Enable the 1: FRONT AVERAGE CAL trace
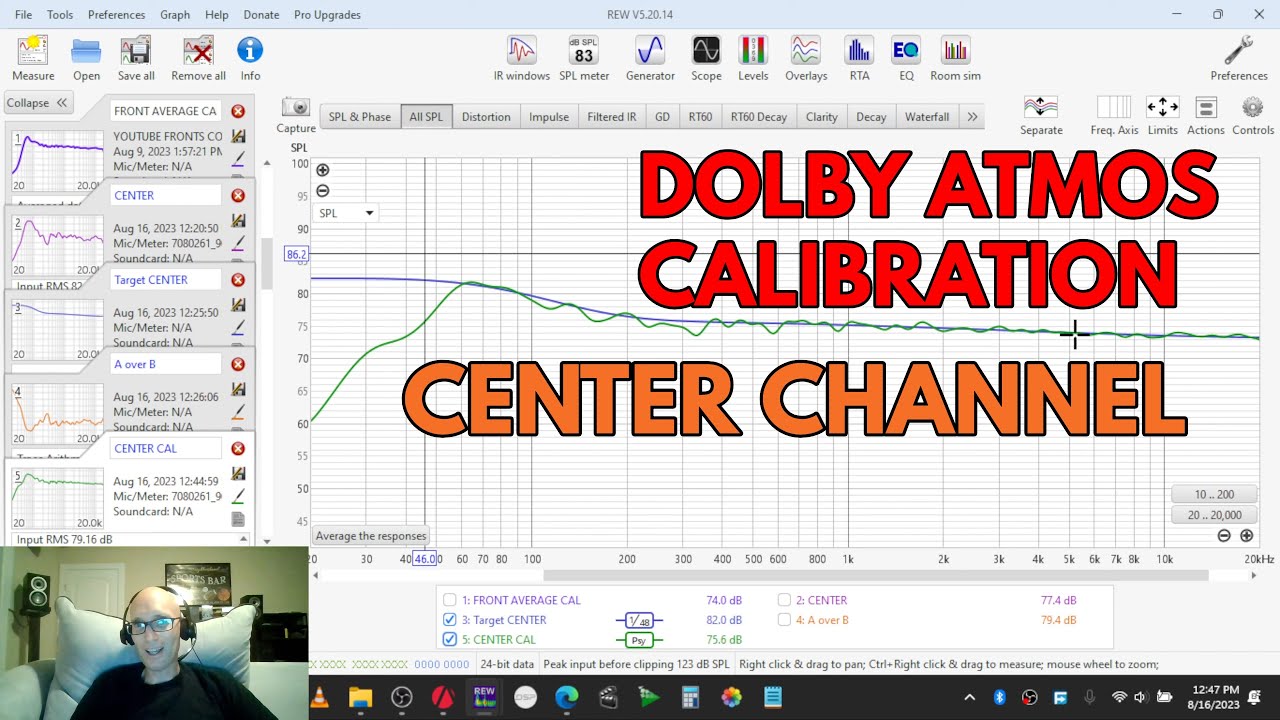 point(450,600)
